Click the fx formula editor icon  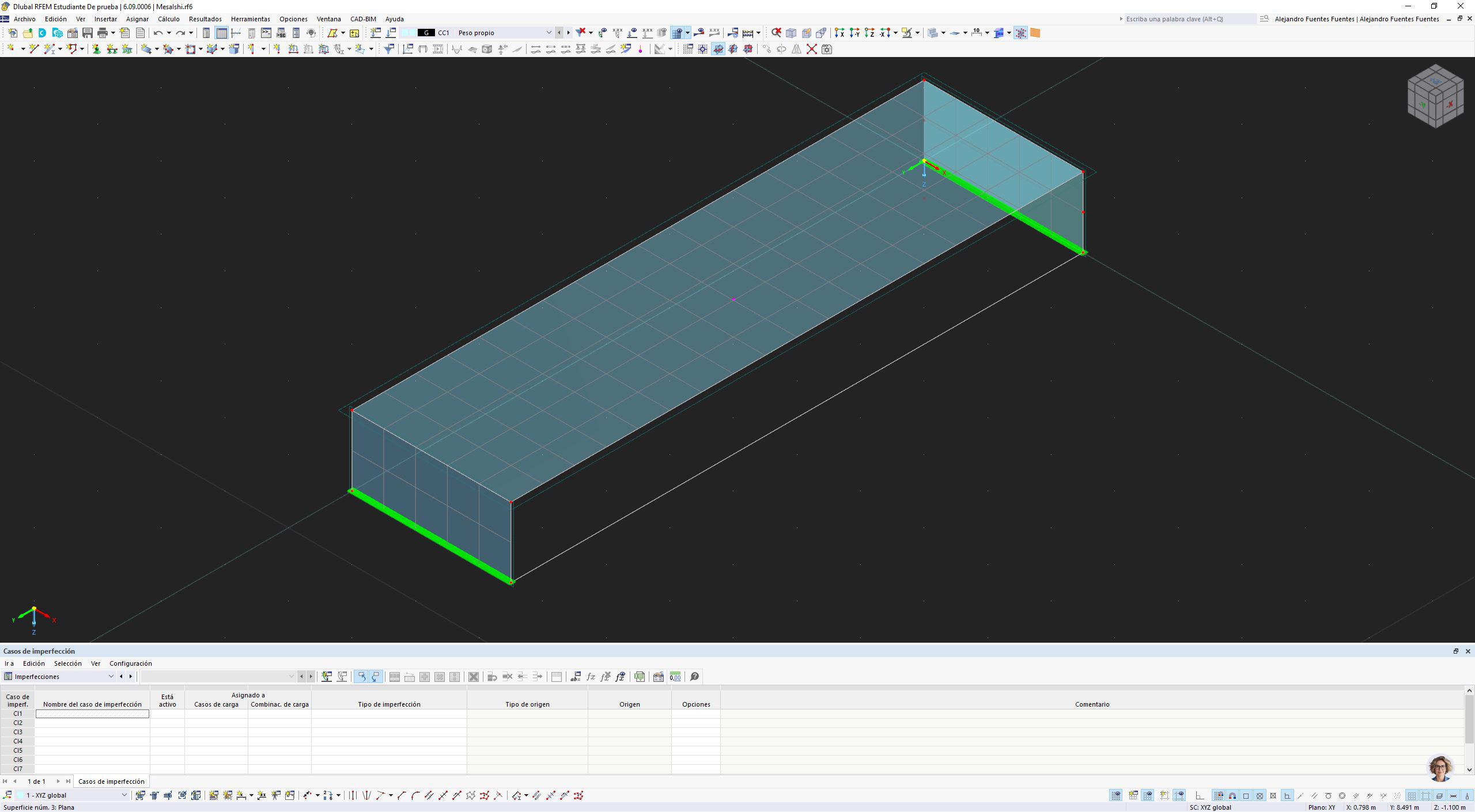pyautogui.click(x=591, y=677)
